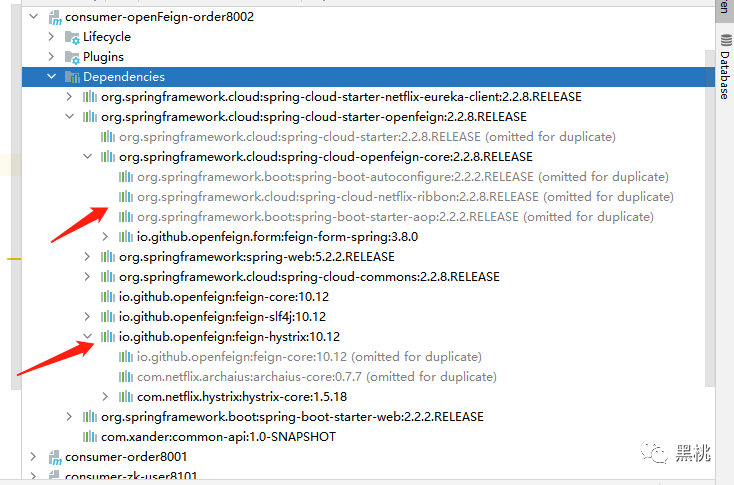
Task: Select io.github.openfeign:feign-hystrix:10.12 text
Action: (x=229, y=337)
